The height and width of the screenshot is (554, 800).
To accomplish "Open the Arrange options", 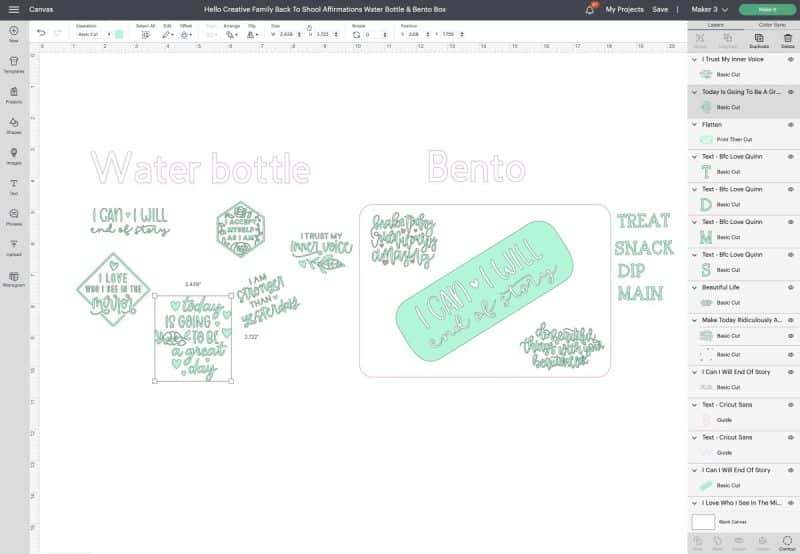I will (x=232, y=35).
